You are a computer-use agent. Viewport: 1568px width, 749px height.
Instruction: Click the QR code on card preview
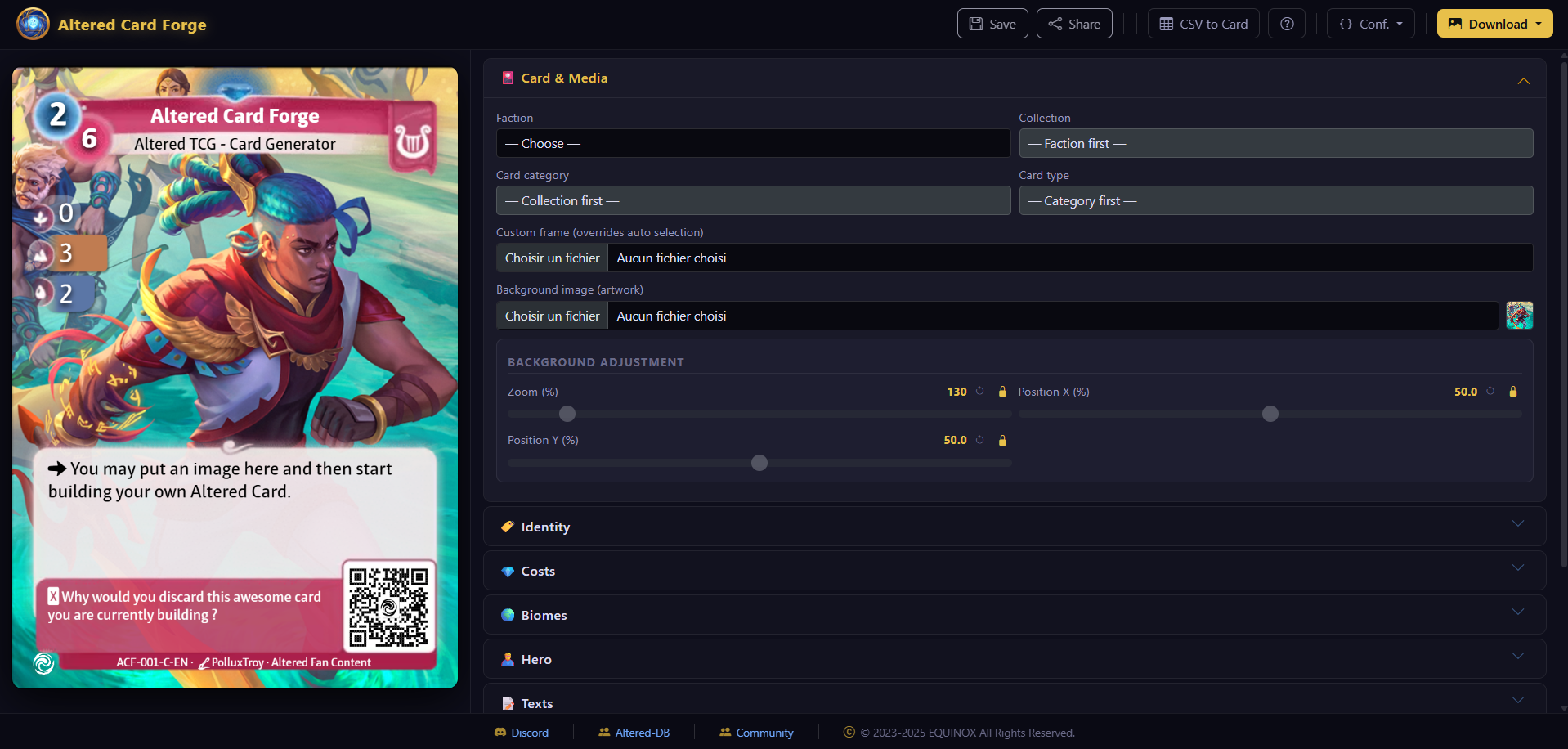pos(388,607)
